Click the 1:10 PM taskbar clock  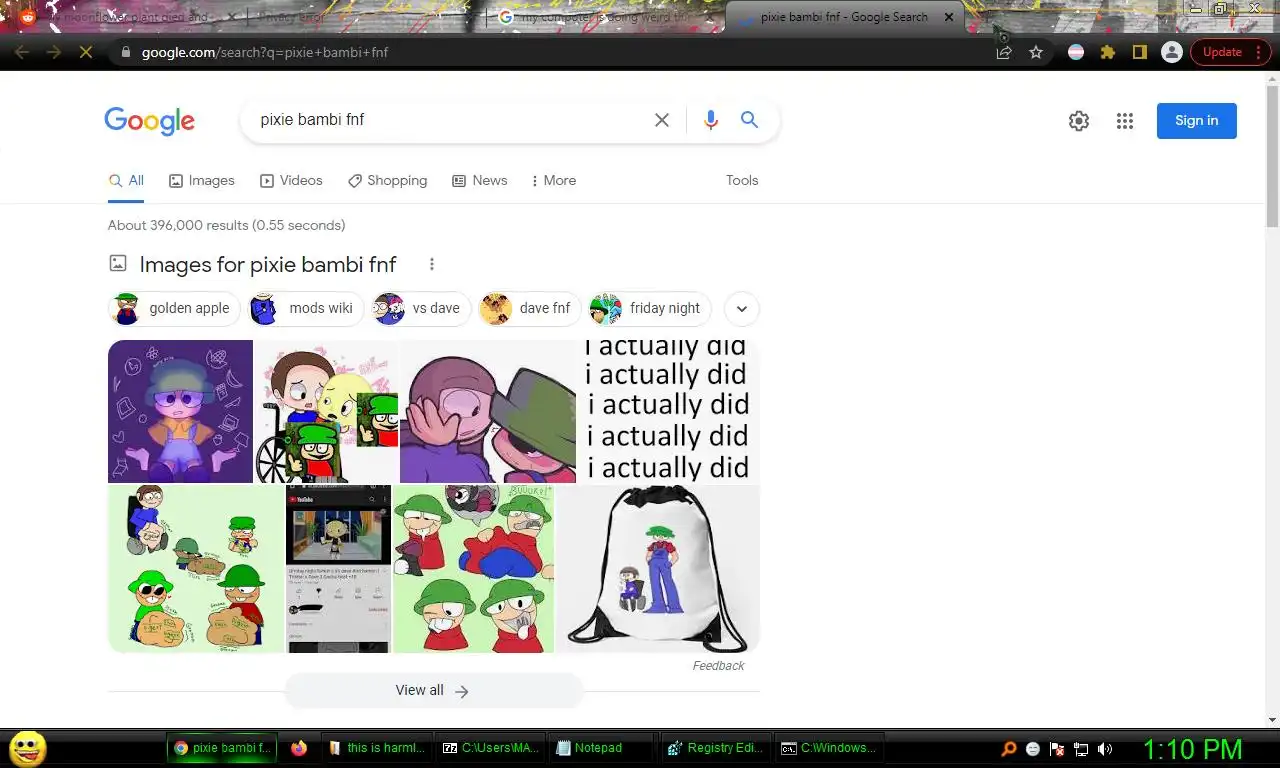pyautogui.click(x=1192, y=749)
